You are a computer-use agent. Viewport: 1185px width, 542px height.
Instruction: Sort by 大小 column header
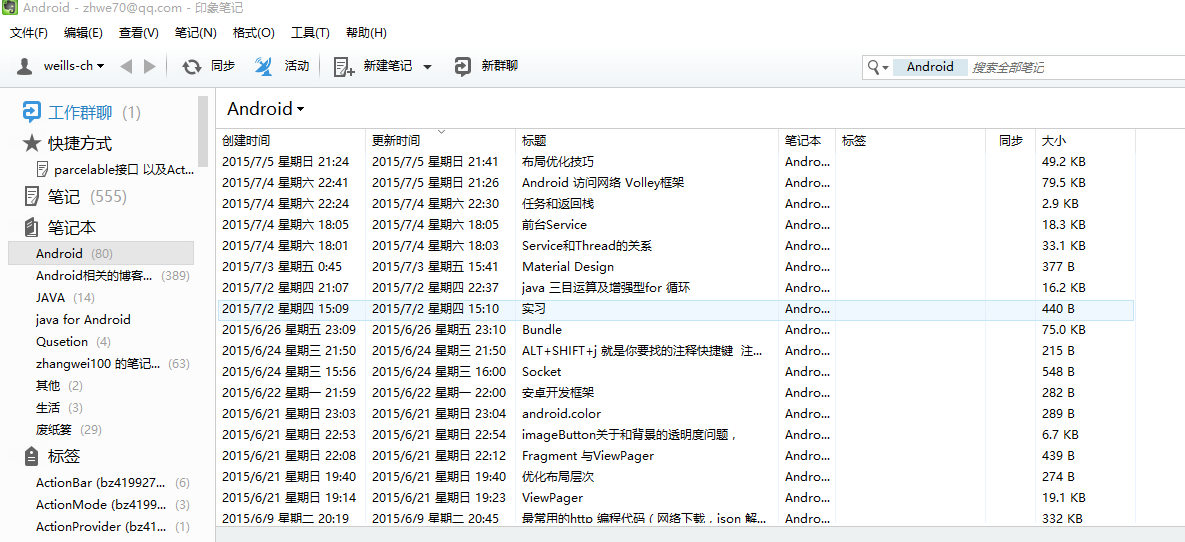(1085, 141)
